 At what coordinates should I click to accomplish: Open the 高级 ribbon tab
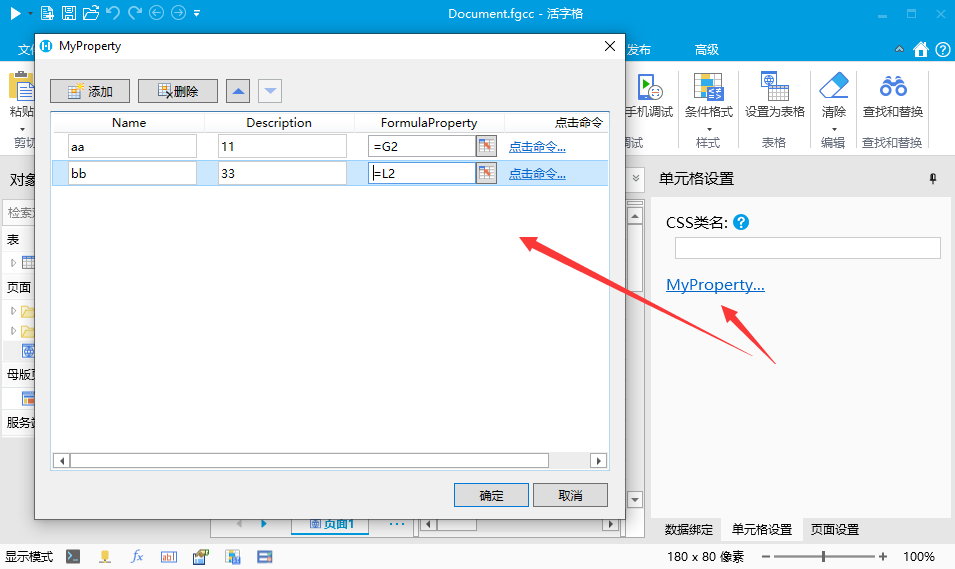707,49
